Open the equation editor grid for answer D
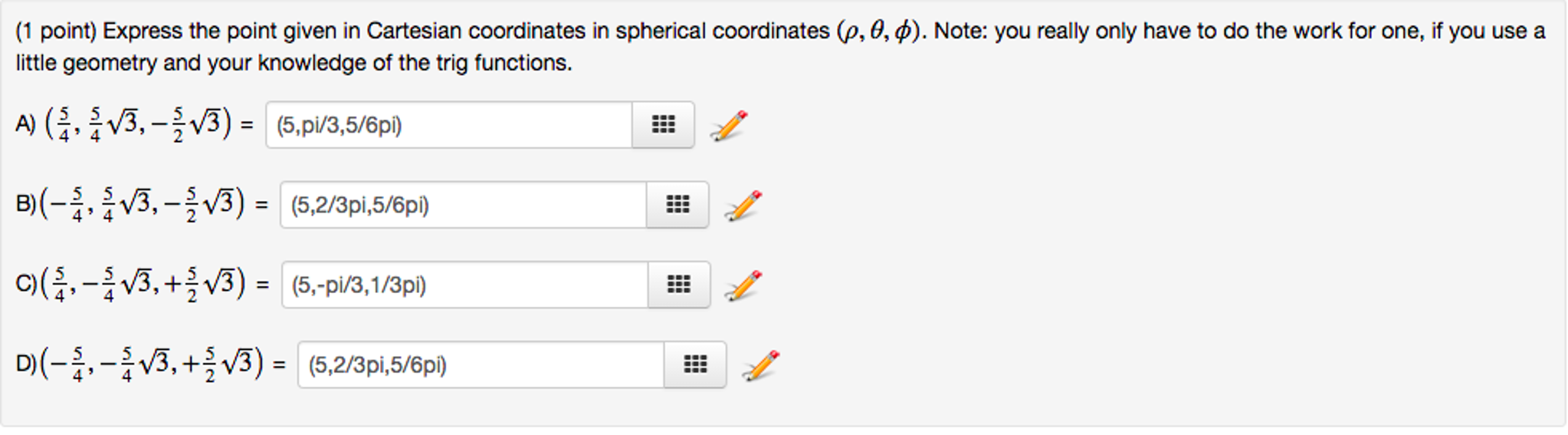This screenshot has width=1568, height=435. pyautogui.click(x=695, y=364)
